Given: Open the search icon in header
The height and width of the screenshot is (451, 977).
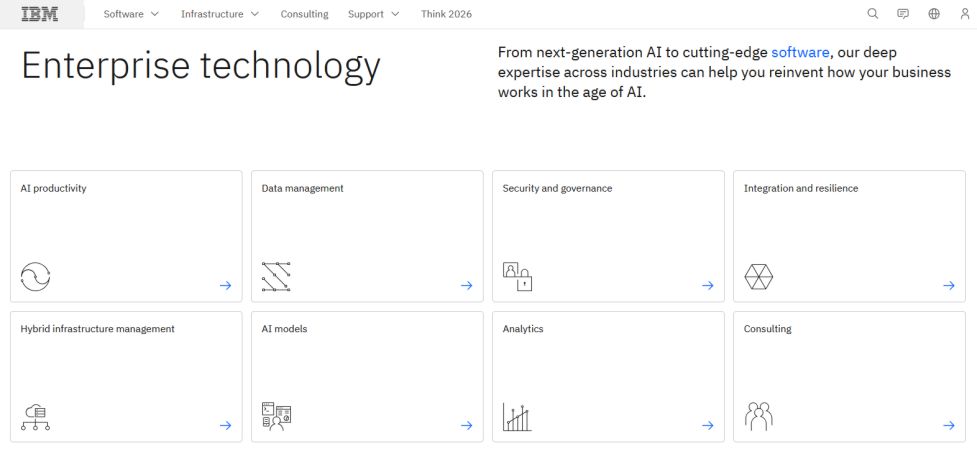Looking at the screenshot, I should (x=872, y=14).
